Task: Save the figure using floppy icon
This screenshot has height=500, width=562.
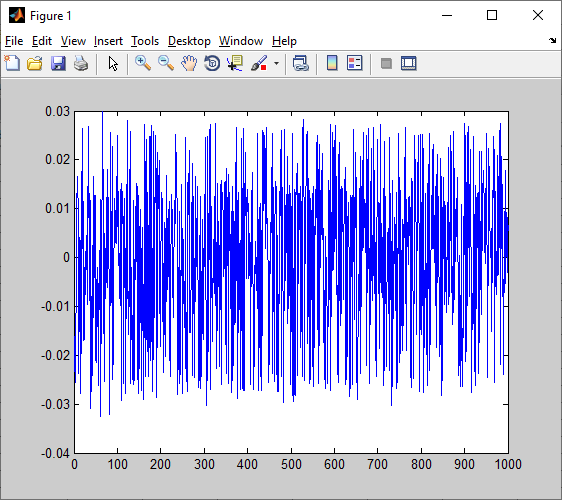Action: 58,63
